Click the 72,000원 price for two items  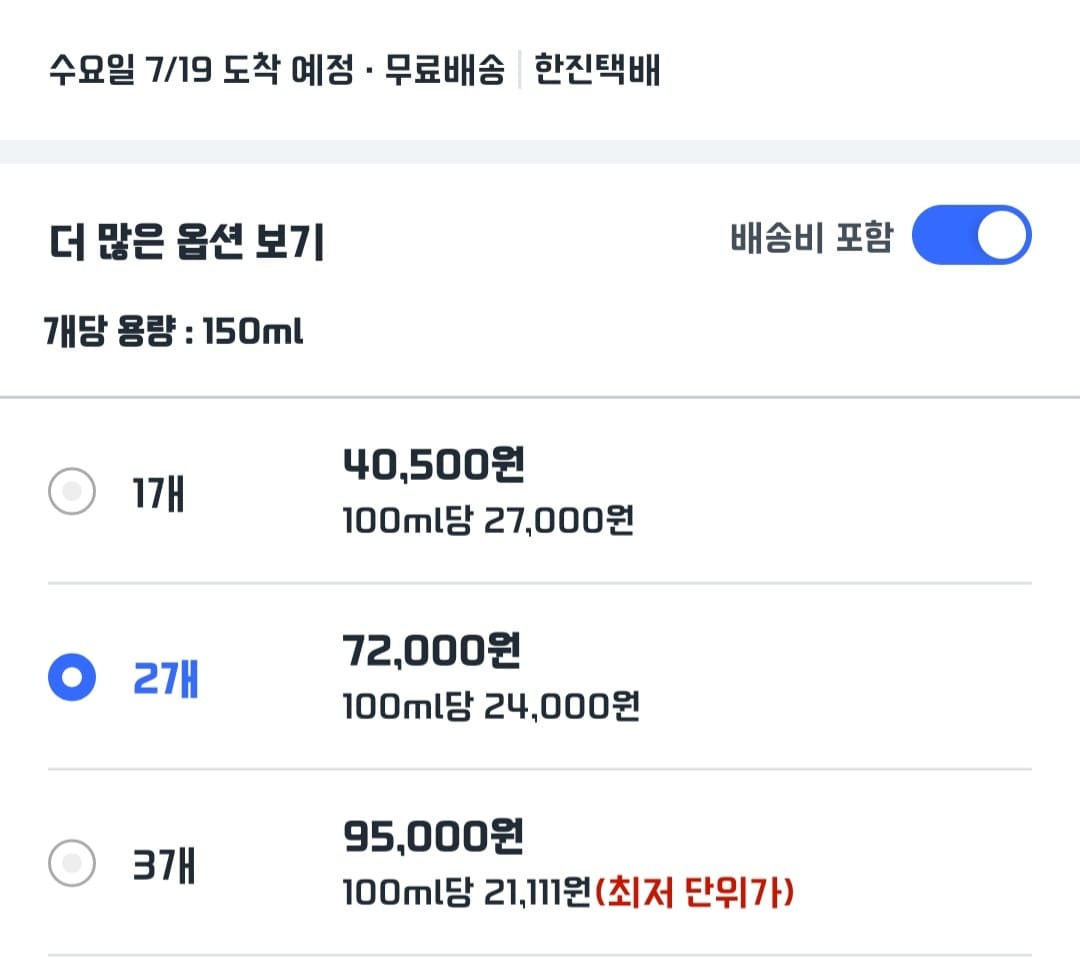pos(434,651)
